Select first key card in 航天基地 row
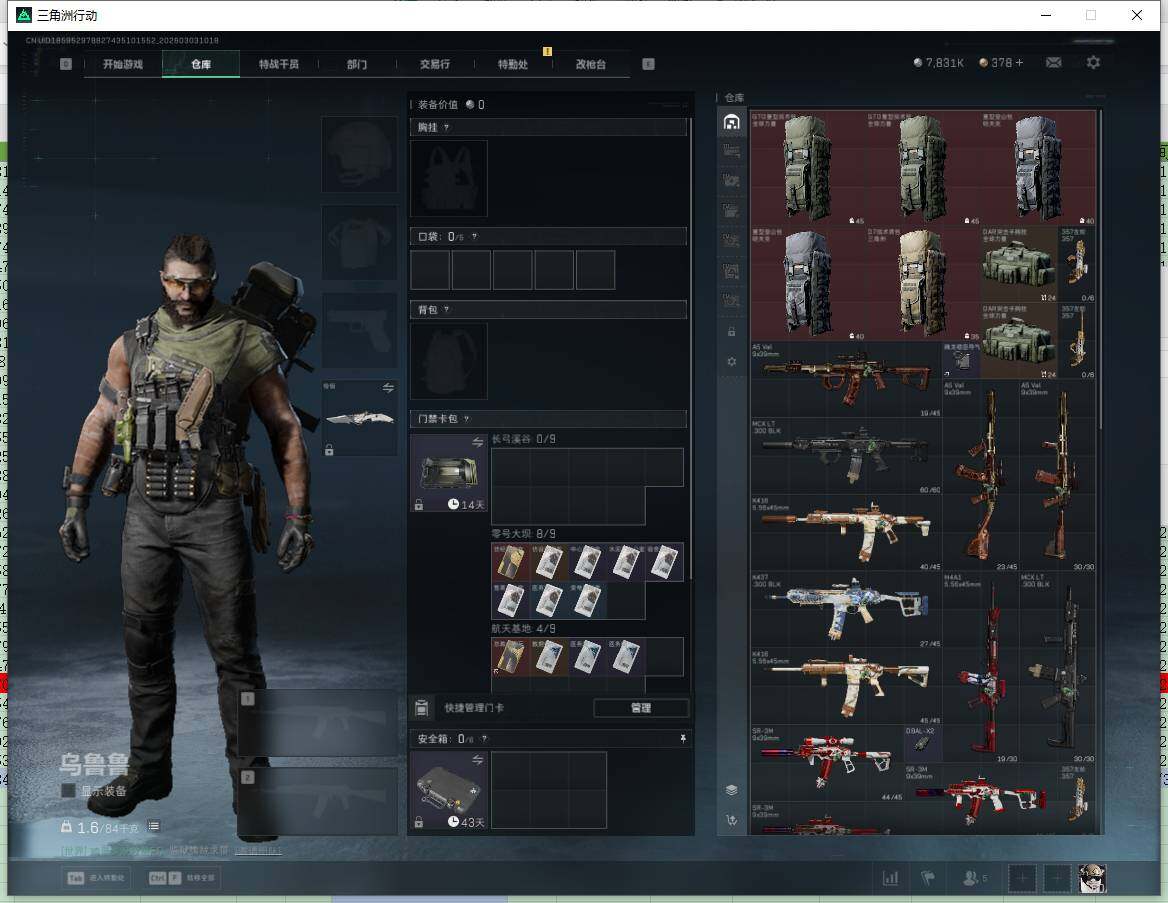This screenshot has height=903, width=1168. 511,657
